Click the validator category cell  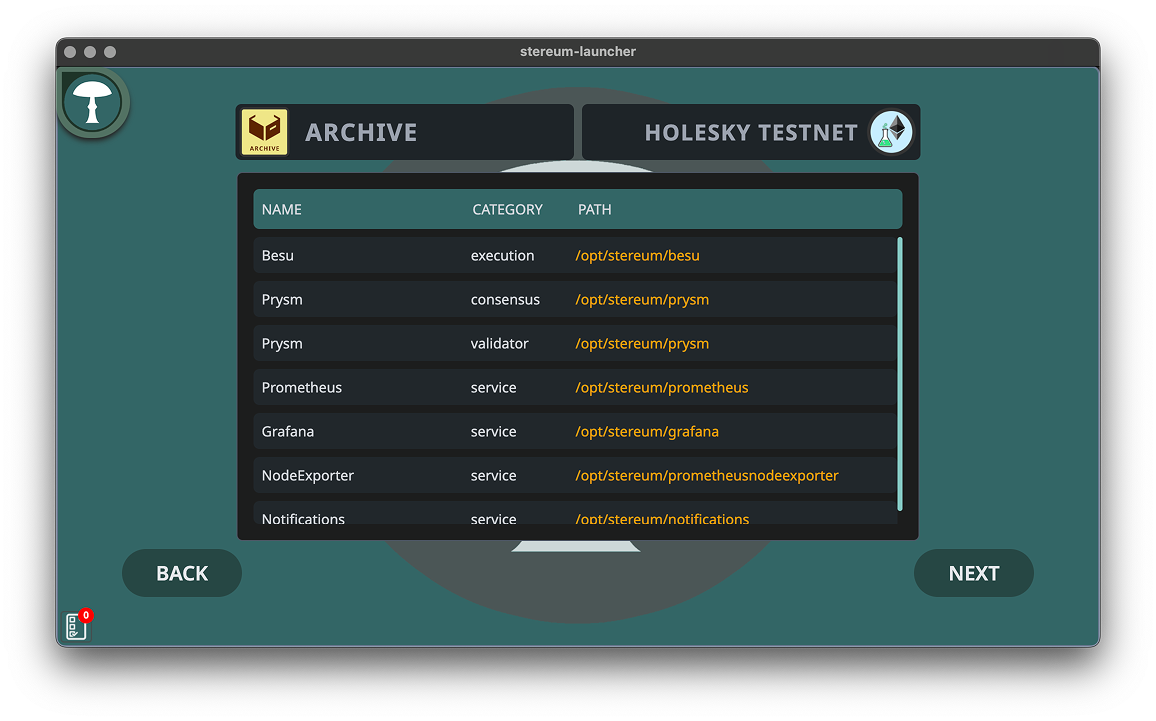pyautogui.click(x=499, y=344)
